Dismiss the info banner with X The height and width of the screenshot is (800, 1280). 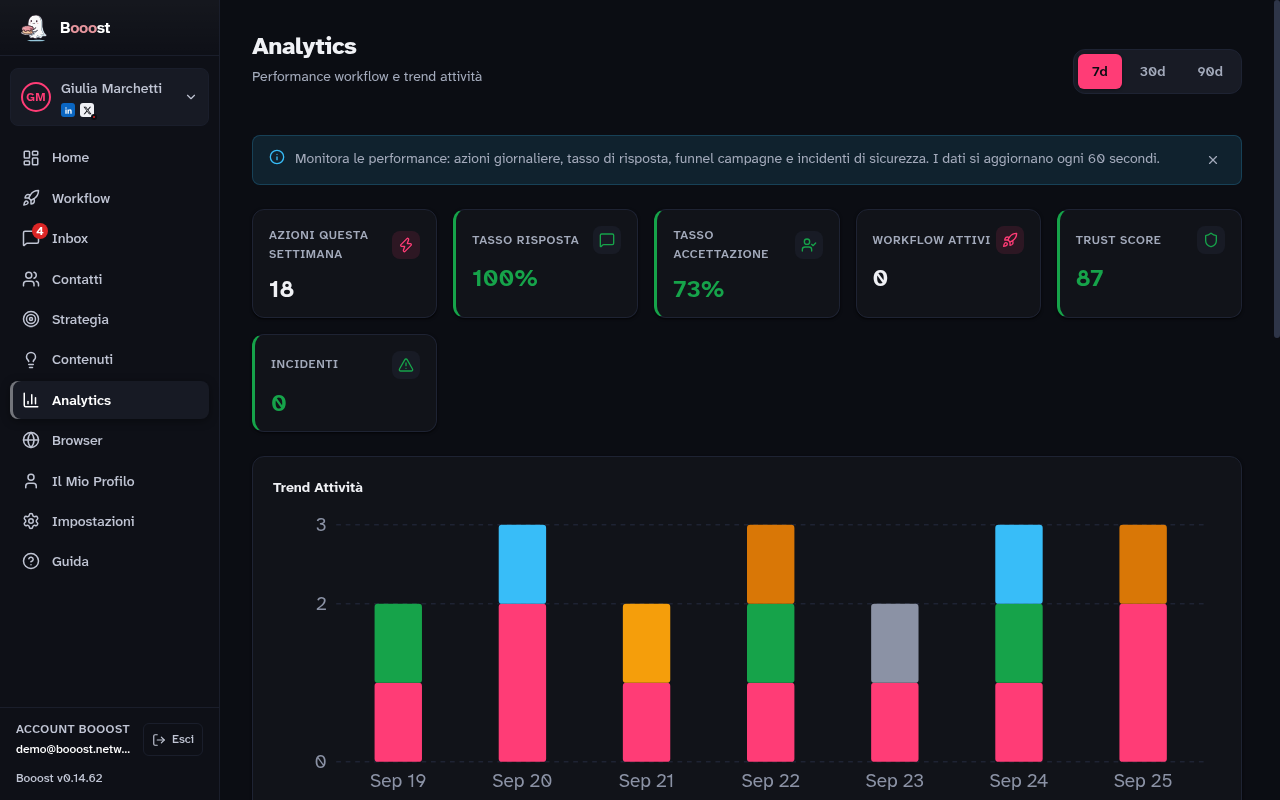(1213, 160)
